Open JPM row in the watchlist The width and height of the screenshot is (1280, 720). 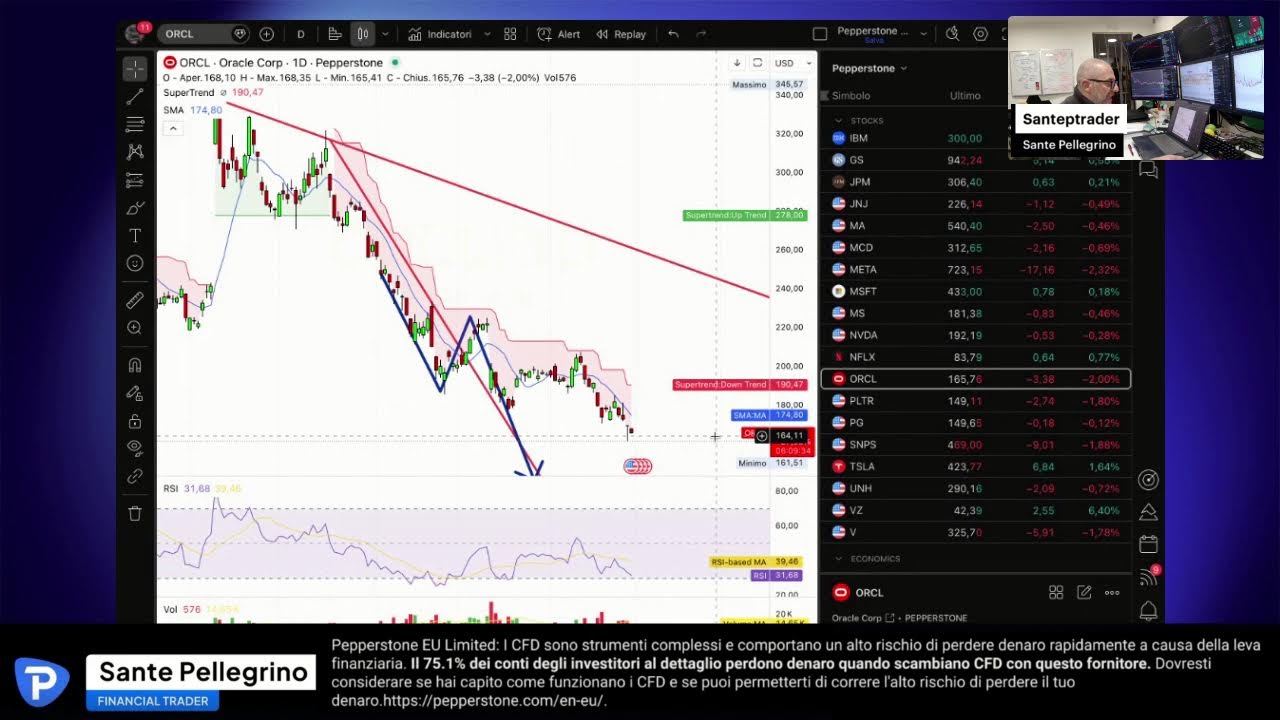(x=975, y=182)
